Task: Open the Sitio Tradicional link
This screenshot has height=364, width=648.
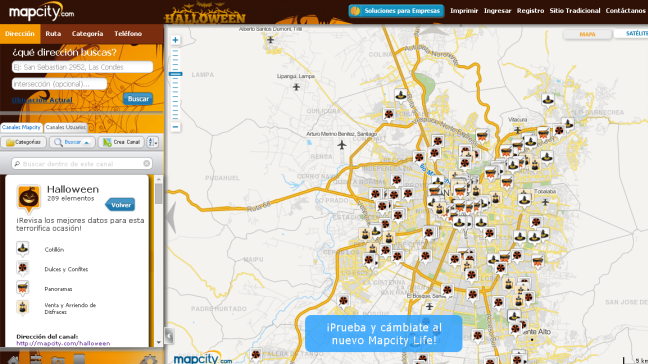Action: tap(574, 11)
